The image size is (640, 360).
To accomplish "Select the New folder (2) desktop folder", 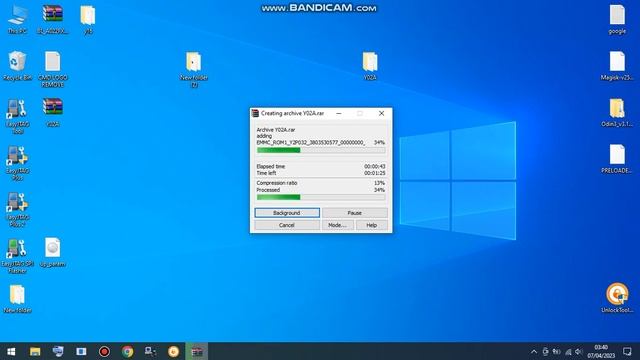I will (x=194, y=69).
